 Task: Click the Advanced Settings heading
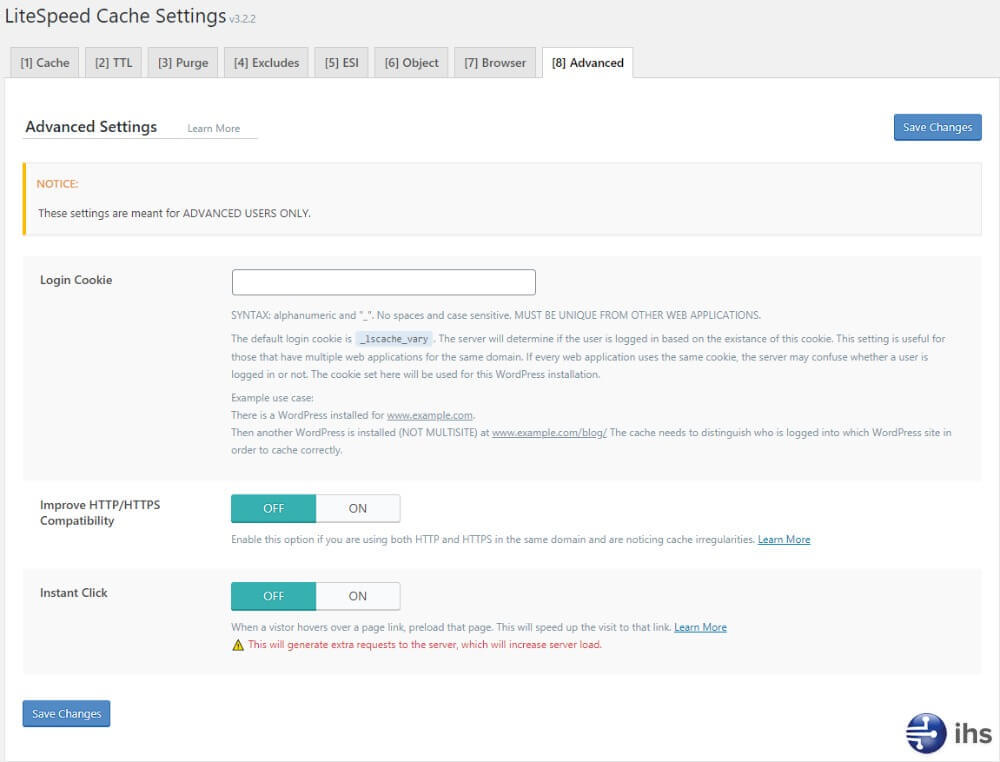(91, 127)
